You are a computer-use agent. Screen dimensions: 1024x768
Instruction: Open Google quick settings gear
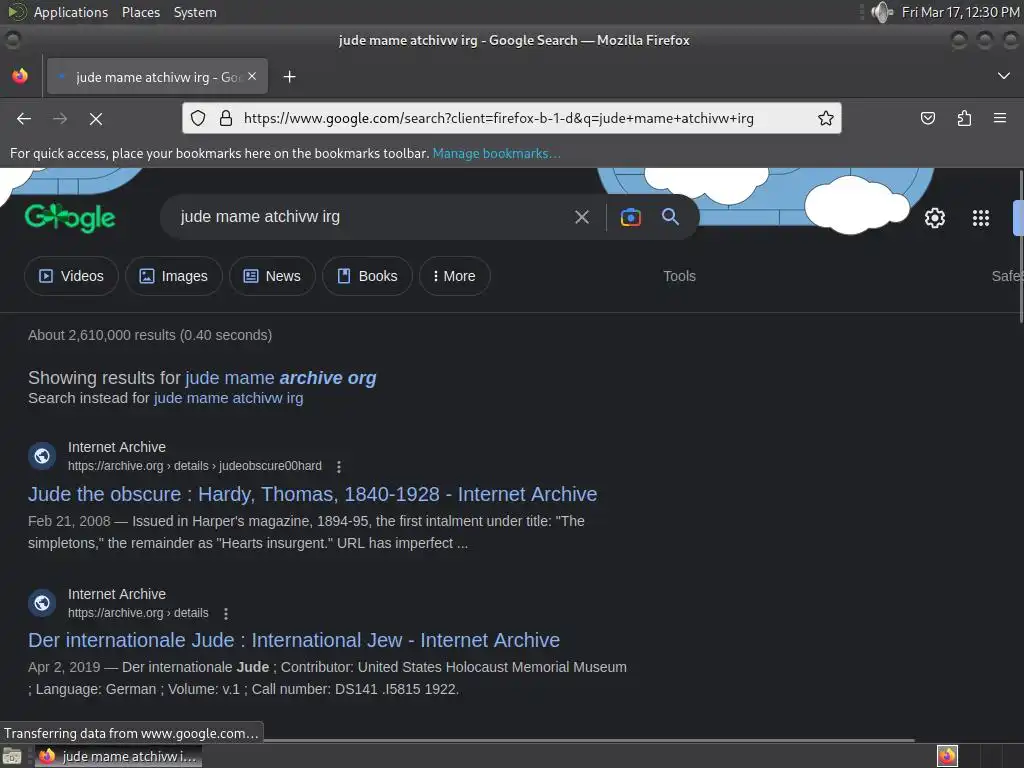click(935, 217)
